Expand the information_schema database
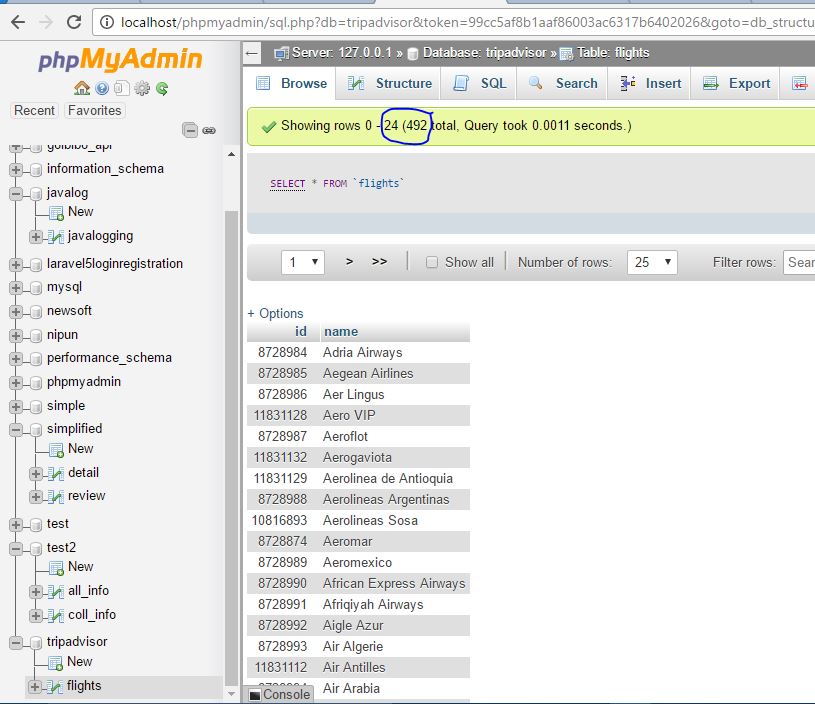The image size is (815, 704). [x=16, y=170]
